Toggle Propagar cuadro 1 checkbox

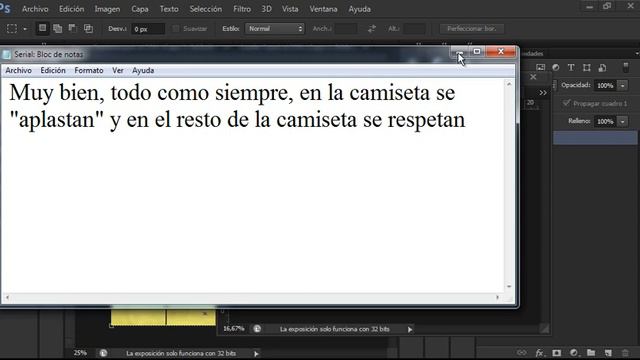[x=567, y=103]
